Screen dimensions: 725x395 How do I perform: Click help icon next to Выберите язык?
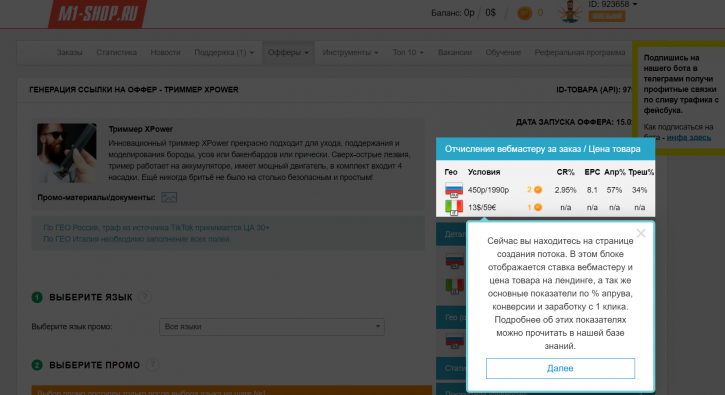point(145,297)
